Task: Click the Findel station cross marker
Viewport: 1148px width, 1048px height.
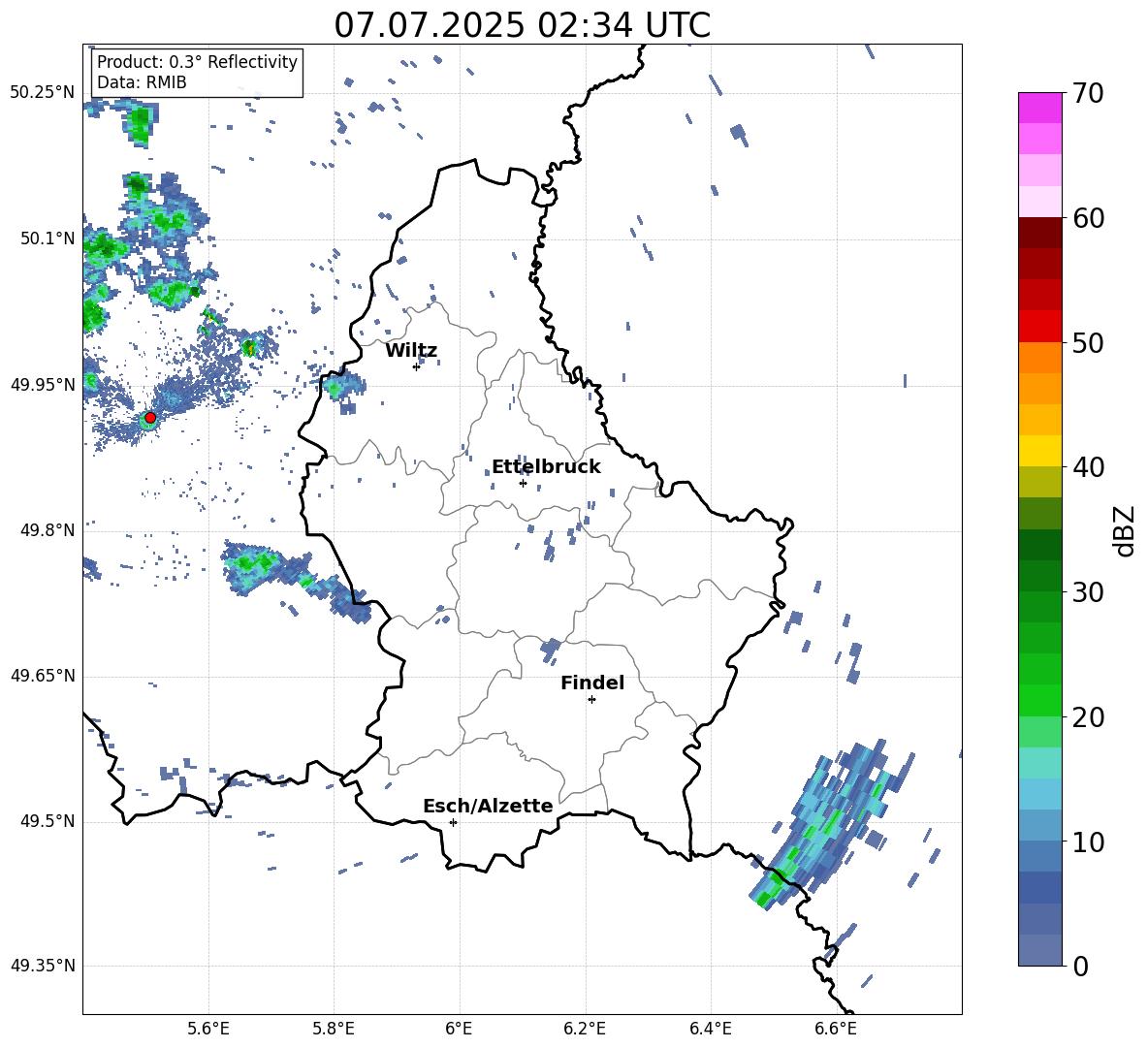Action: point(591,700)
